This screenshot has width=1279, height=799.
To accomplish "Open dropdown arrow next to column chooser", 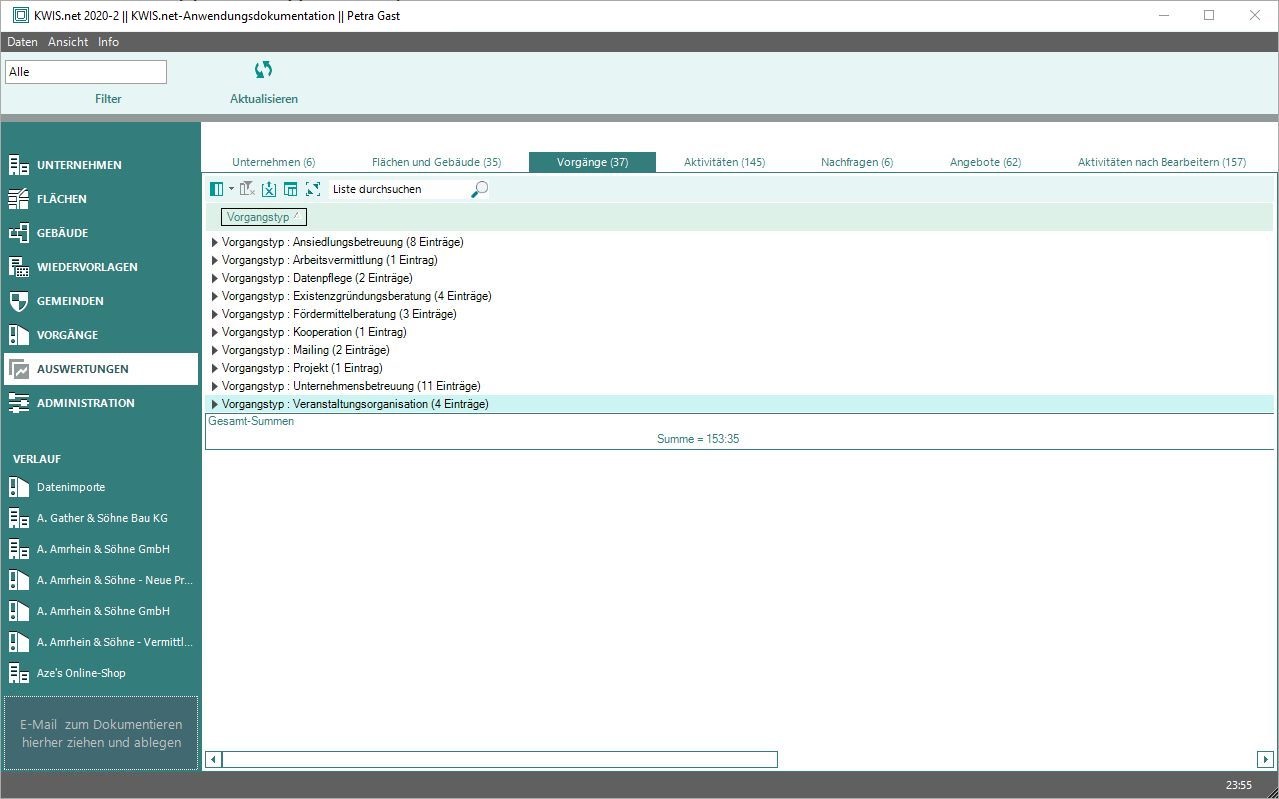I will (x=231, y=189).
